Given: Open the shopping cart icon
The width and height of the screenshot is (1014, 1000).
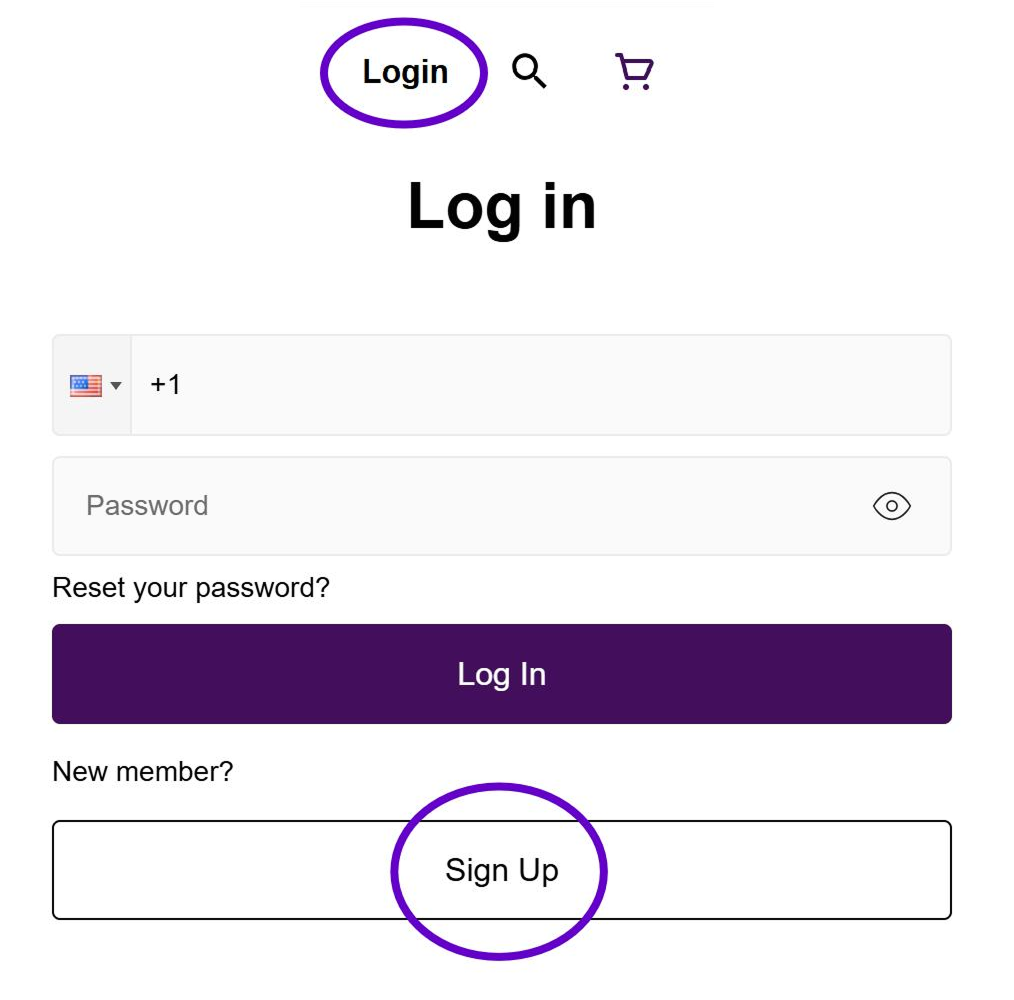Looking at the screenshot, I should click(x=634, y=72).
